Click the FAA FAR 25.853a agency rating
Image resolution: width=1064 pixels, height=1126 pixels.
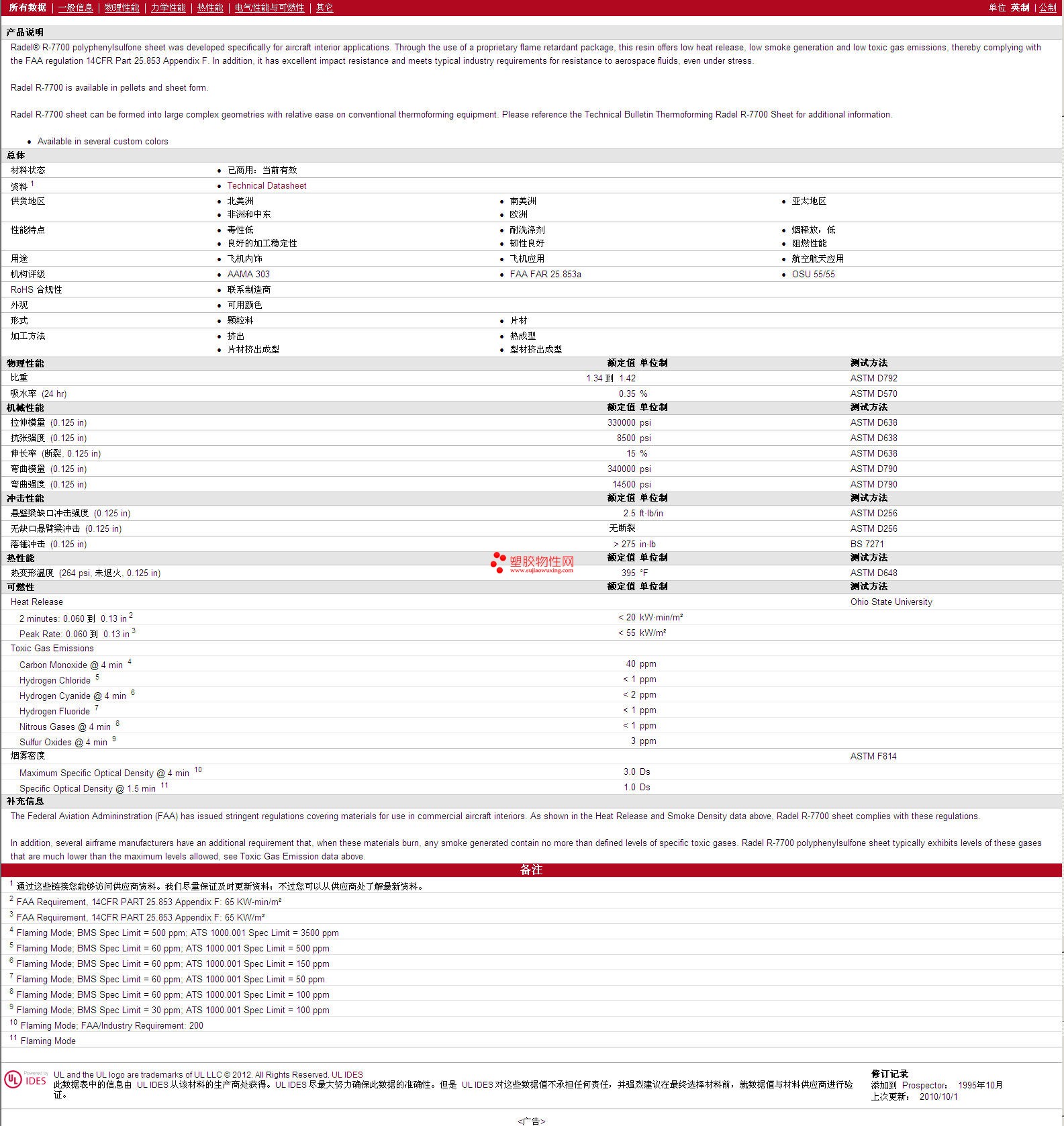pyautogui.click(x=545, y=275)
